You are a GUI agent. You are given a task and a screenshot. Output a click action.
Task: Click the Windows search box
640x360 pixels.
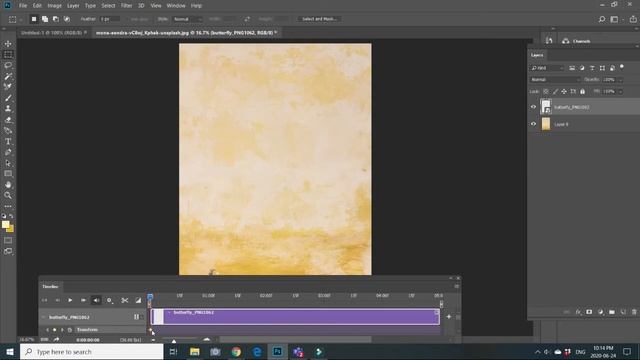[92, 351]
